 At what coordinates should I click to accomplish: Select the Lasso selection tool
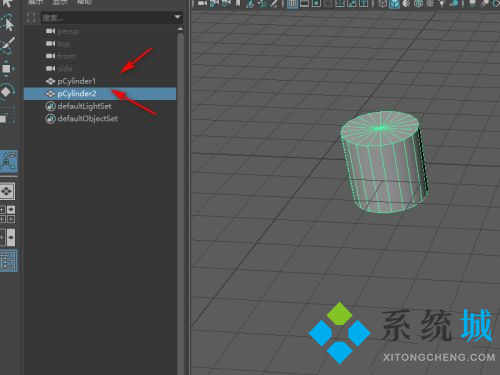coord(8,23)
